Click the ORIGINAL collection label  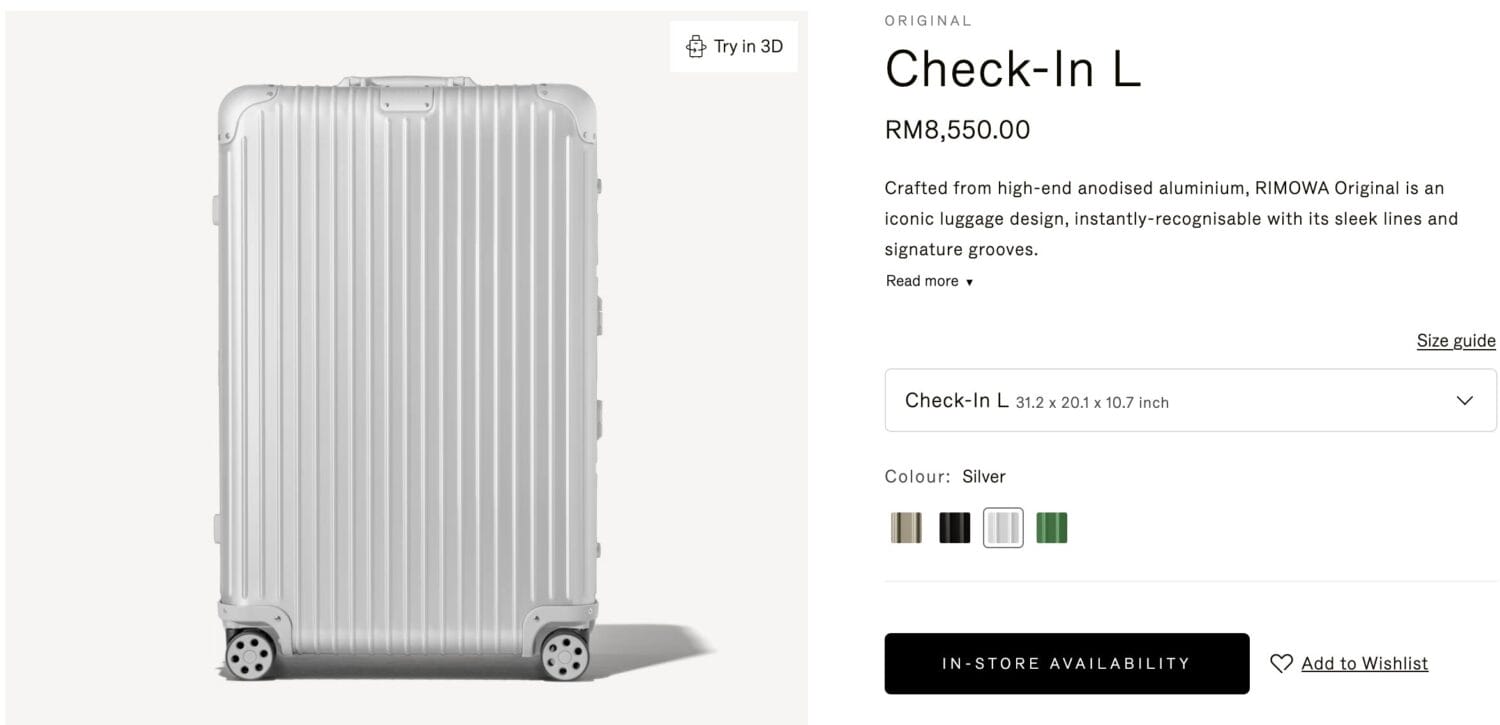[928, 20]
